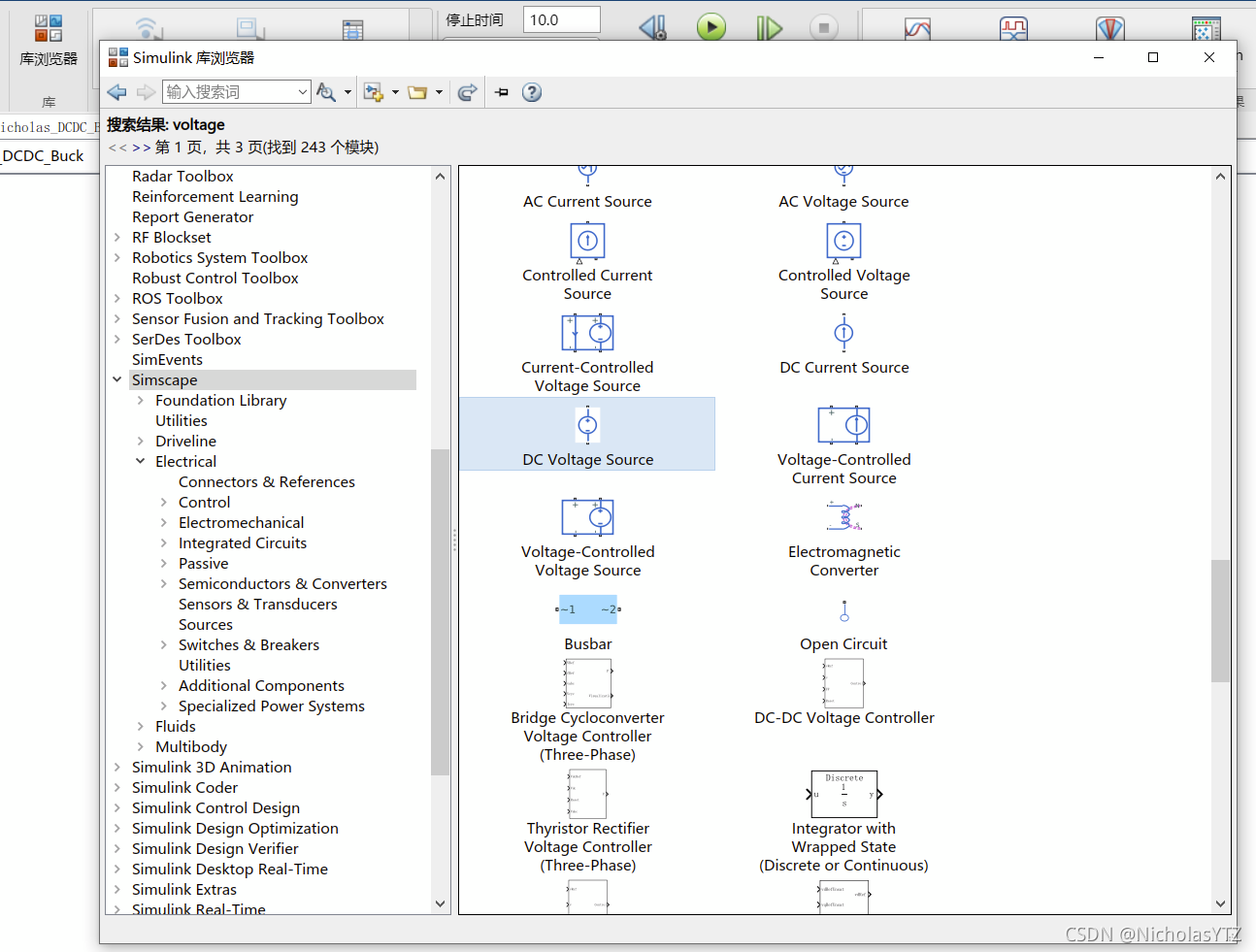This screenshot has width=1256, height=952.
Task: Select the DC-DC Voltage Controller block icon
Action: coord(843,683)
